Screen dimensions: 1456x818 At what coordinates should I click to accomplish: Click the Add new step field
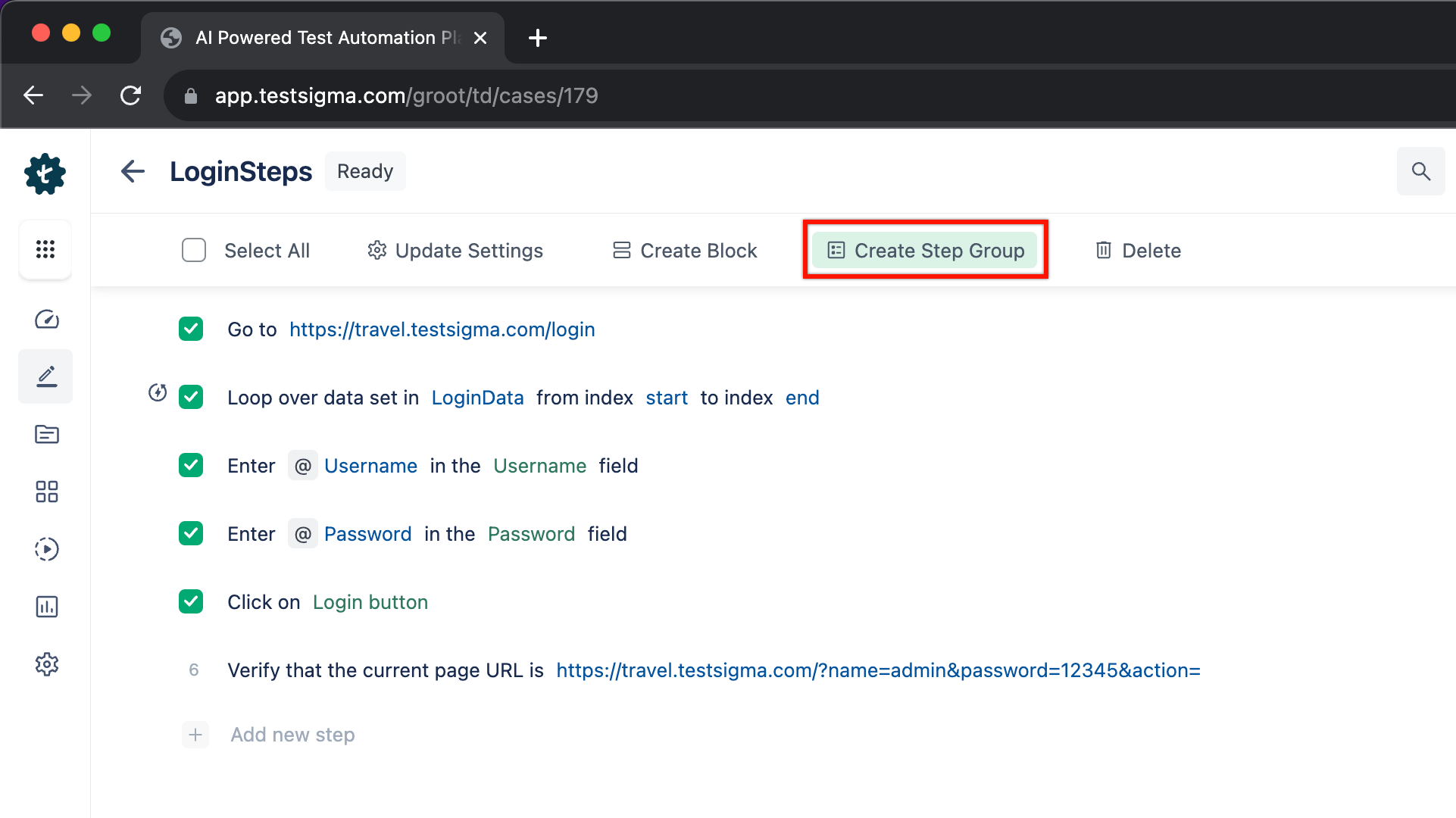[x=293, y=735]
